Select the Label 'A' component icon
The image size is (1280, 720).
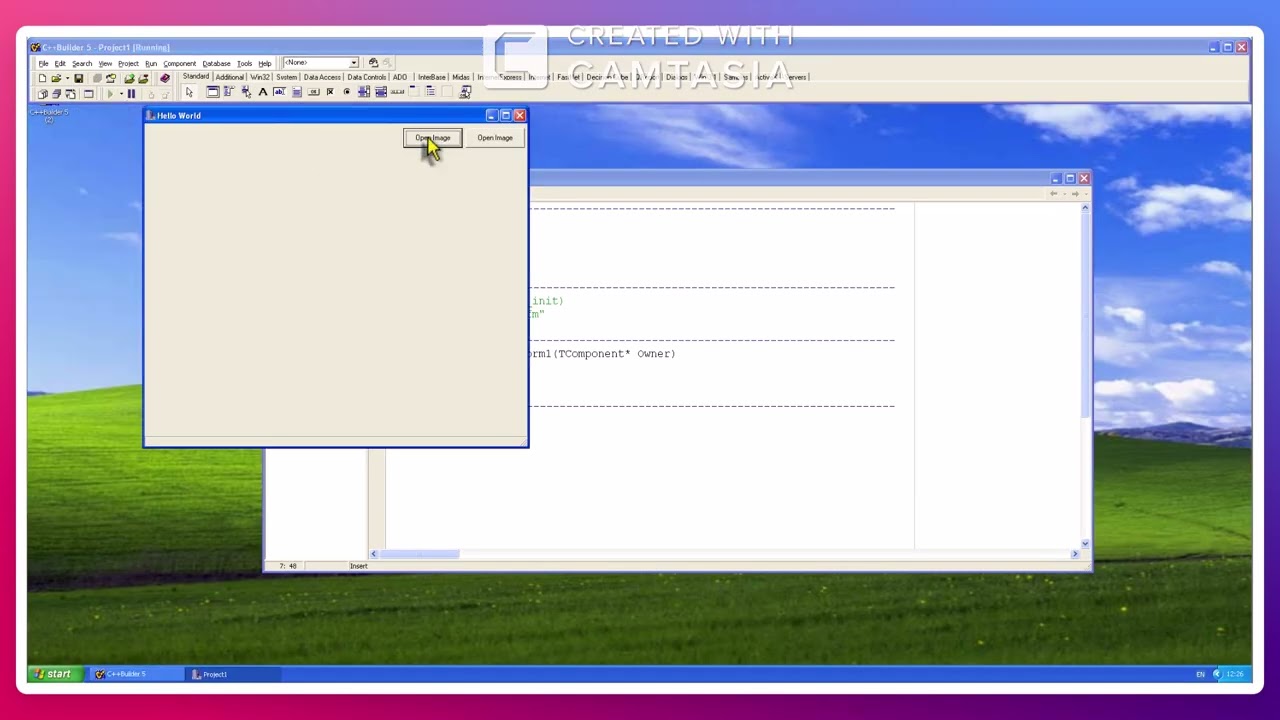(x=263, y=92)
